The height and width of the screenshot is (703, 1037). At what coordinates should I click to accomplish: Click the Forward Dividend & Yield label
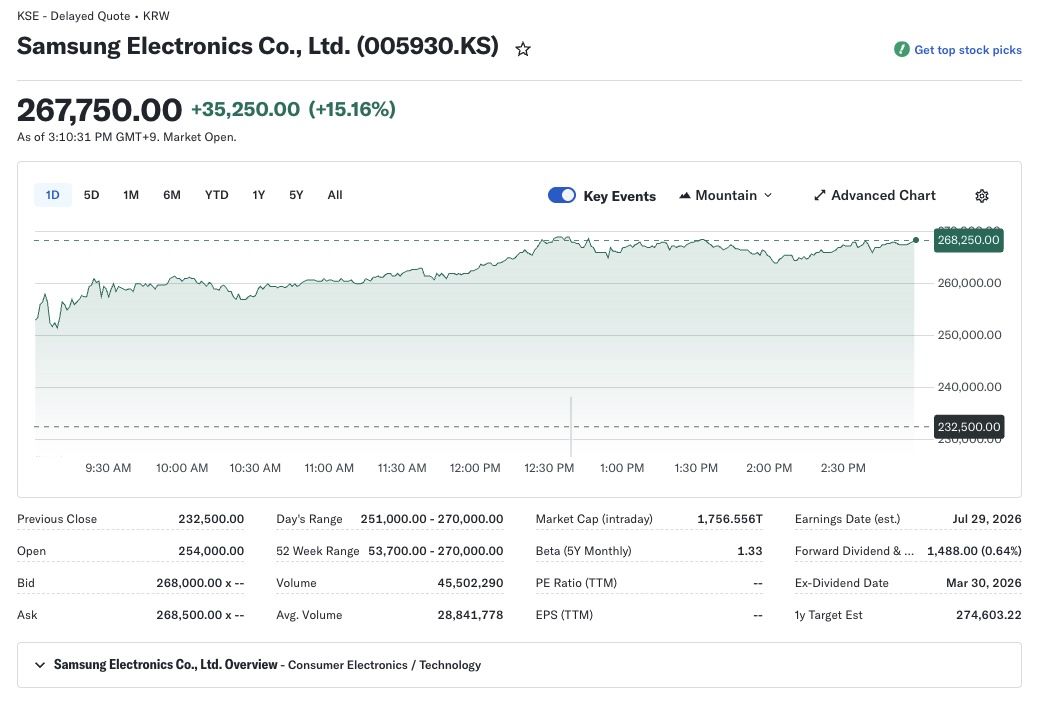(x=854, y=551)
